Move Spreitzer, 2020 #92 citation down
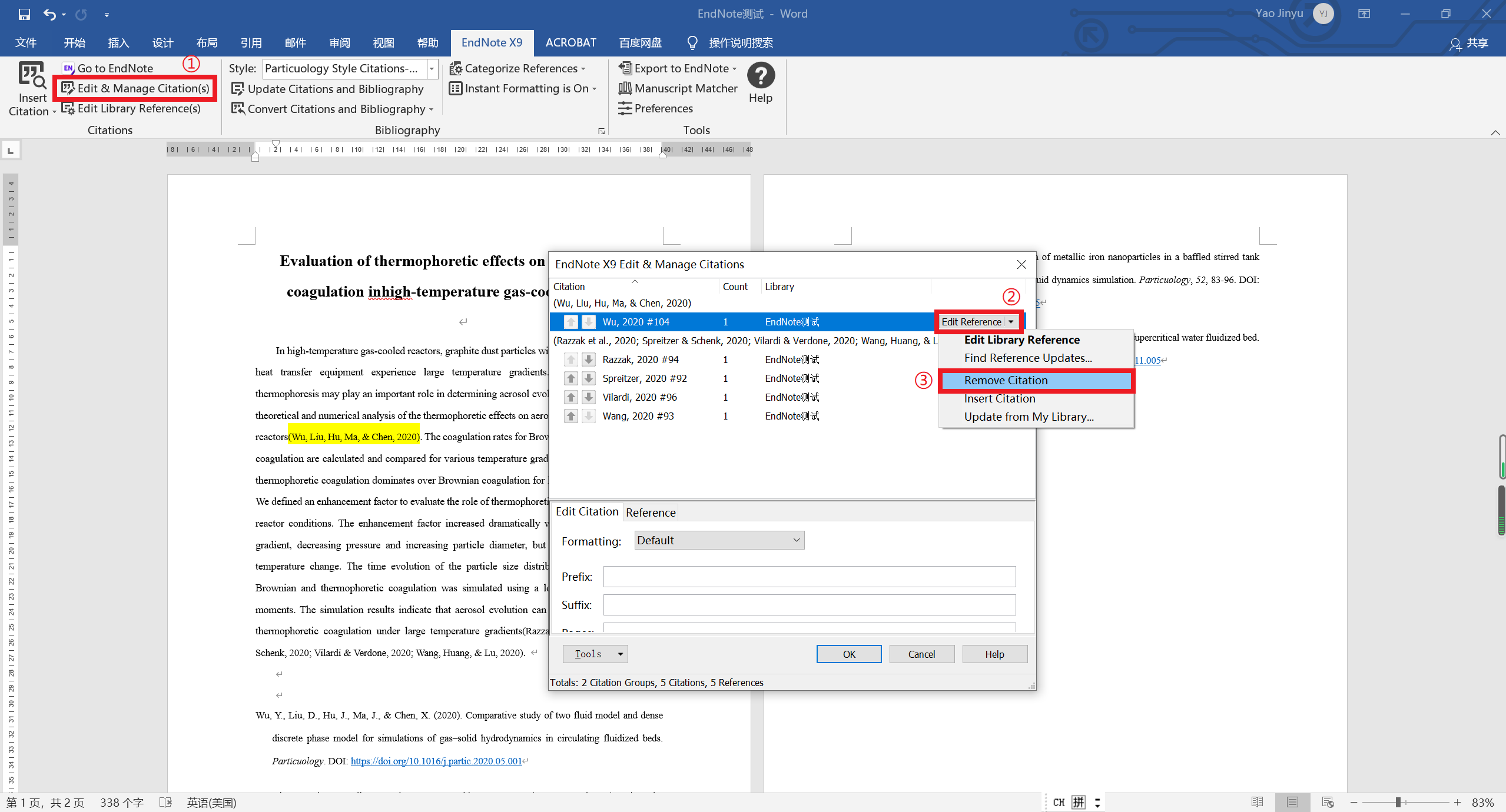 (588, 378)
